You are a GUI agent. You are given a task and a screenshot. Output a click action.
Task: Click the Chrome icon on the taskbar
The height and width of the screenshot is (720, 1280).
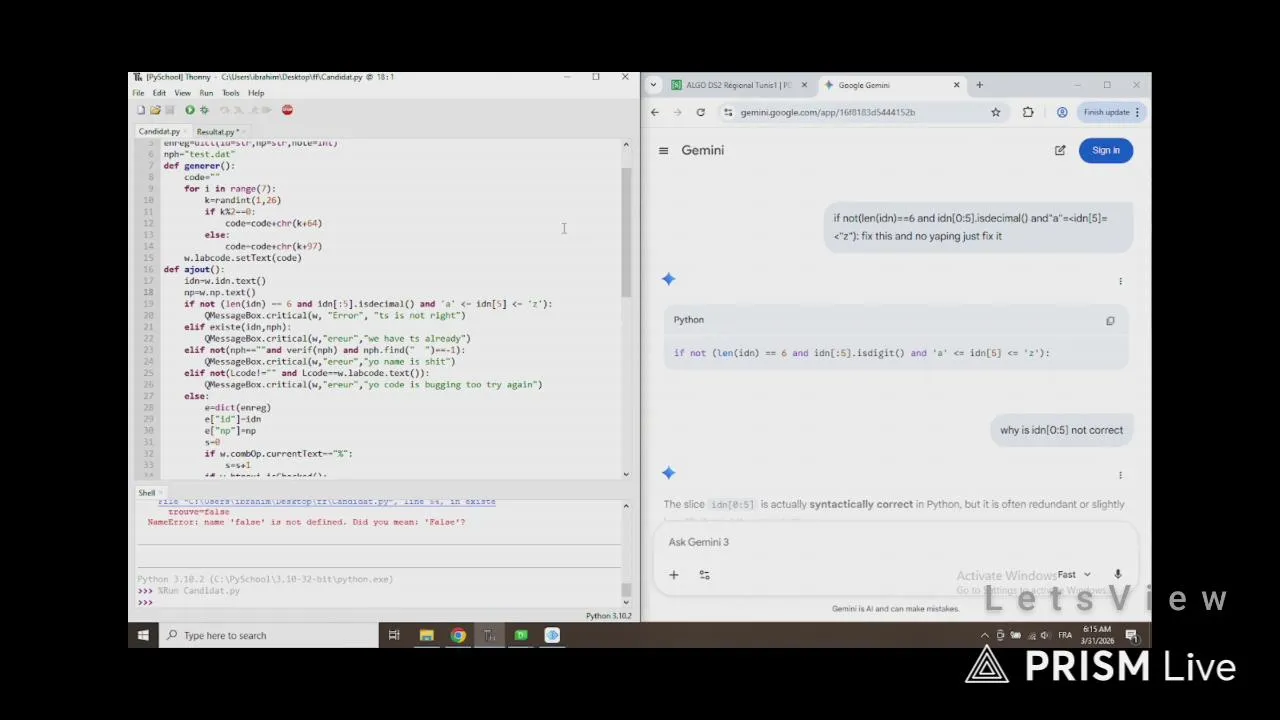[x=458, y=635]
